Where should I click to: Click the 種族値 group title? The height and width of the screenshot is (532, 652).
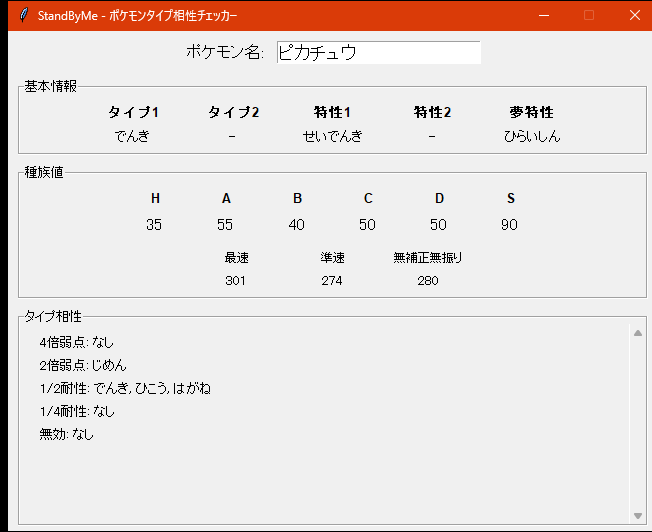click(x=44, y=172)
